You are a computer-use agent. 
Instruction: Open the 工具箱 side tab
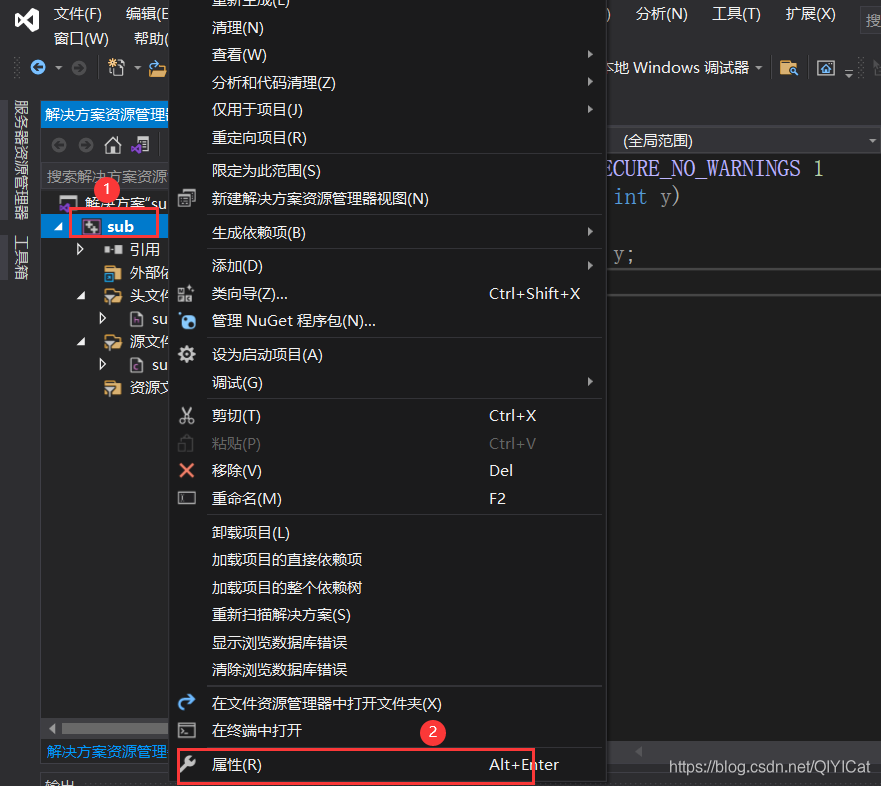coord(21,257)
